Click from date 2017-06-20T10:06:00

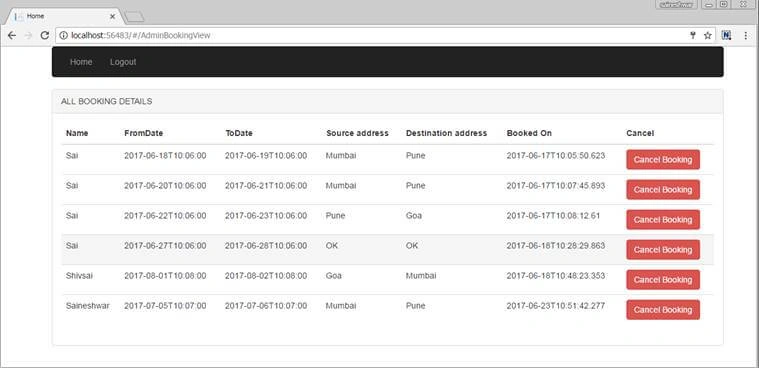click(x=165, y=186)
